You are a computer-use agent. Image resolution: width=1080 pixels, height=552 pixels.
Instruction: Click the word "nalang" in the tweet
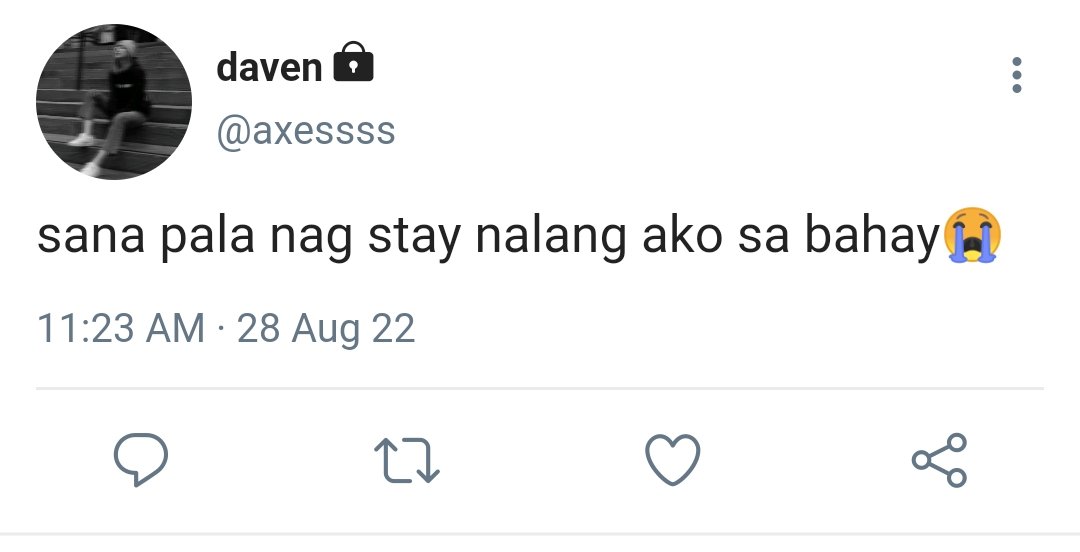(551, 237)
